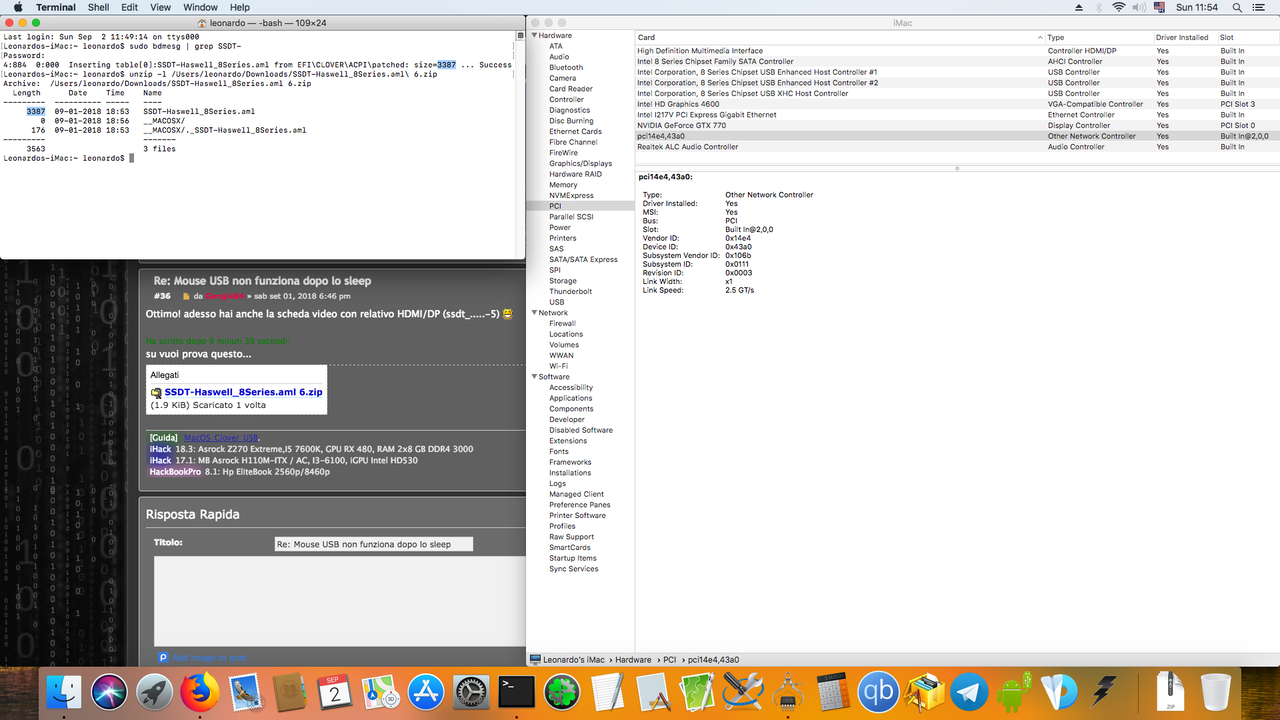The height and width of the screenshot is (720, 1280).
Task: Launch Siri from the dock
Action: tap(109, 691)
